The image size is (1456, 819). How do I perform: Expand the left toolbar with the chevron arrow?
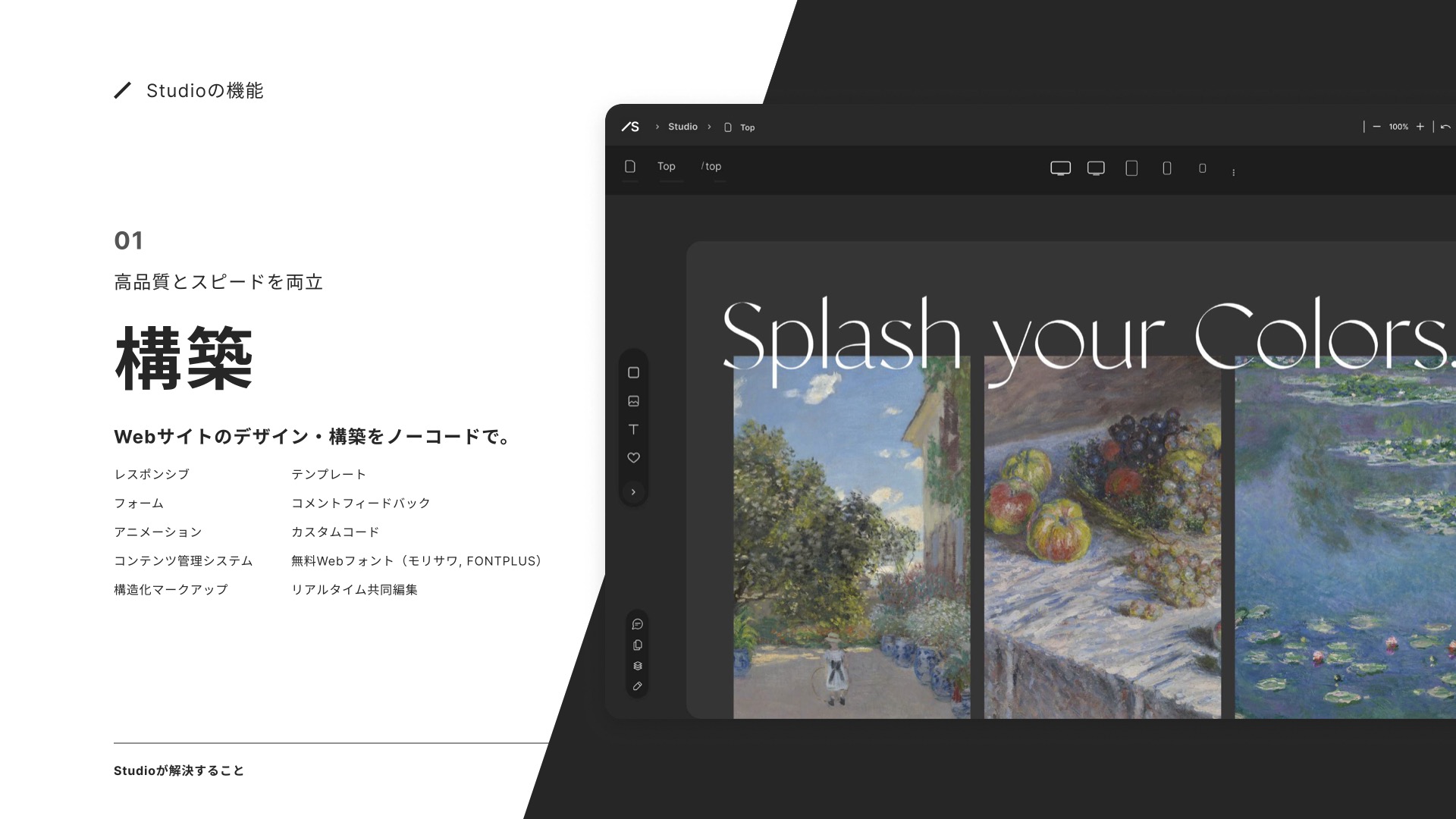coord(634,492)
